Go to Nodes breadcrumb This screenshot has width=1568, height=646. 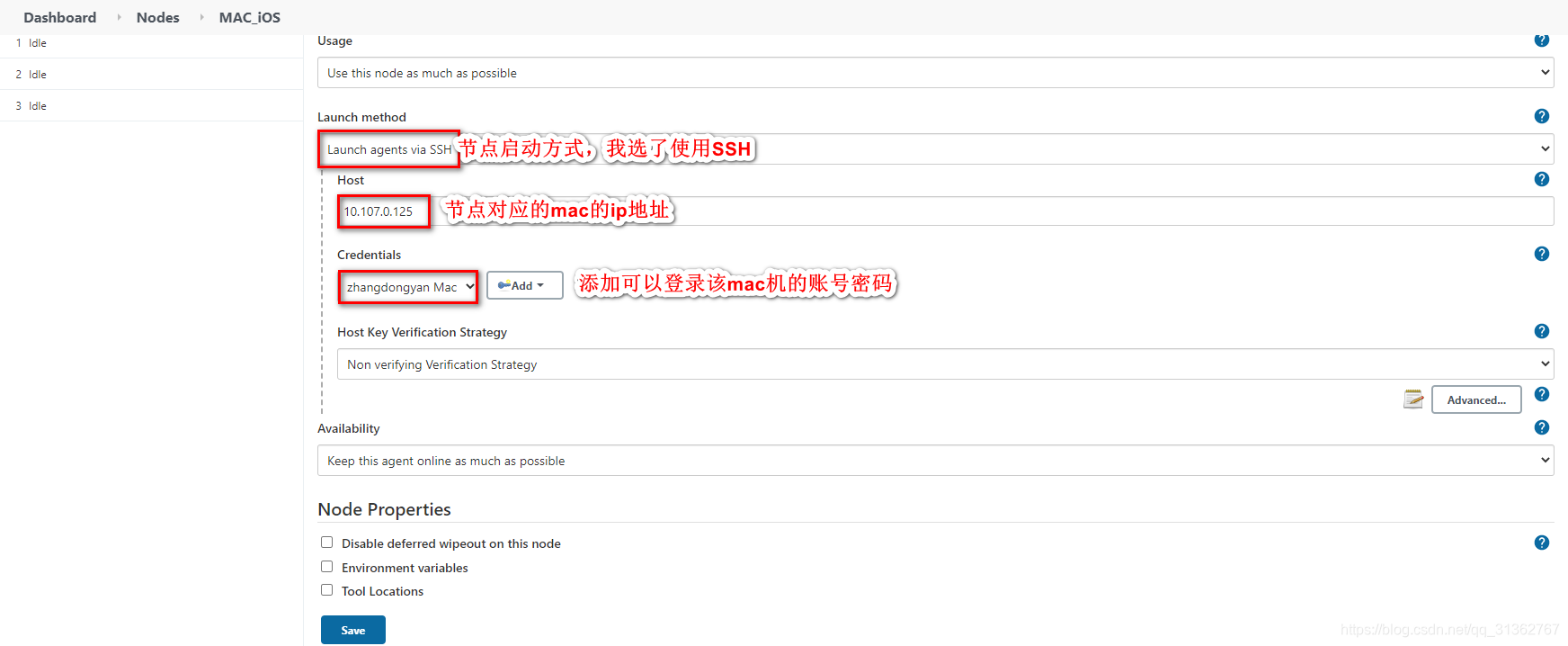(x=157, y=17)
